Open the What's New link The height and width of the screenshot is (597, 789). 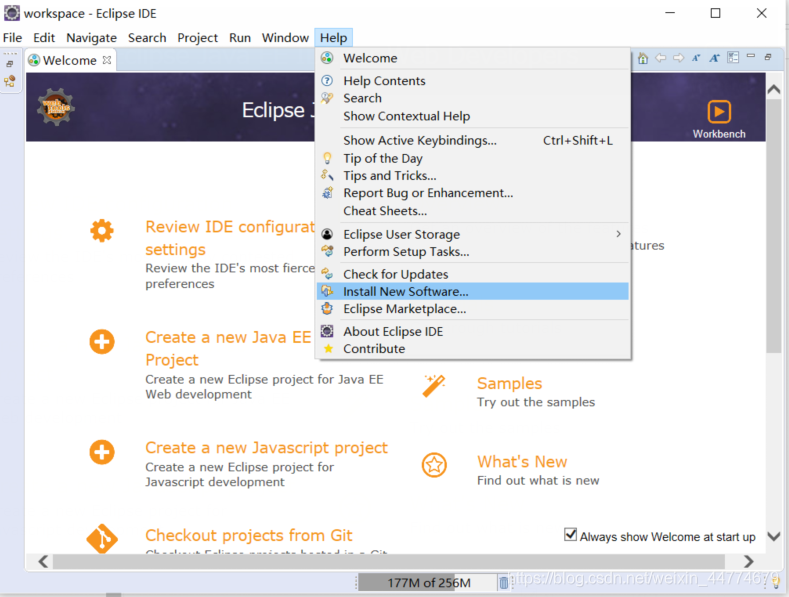point(522,462)
